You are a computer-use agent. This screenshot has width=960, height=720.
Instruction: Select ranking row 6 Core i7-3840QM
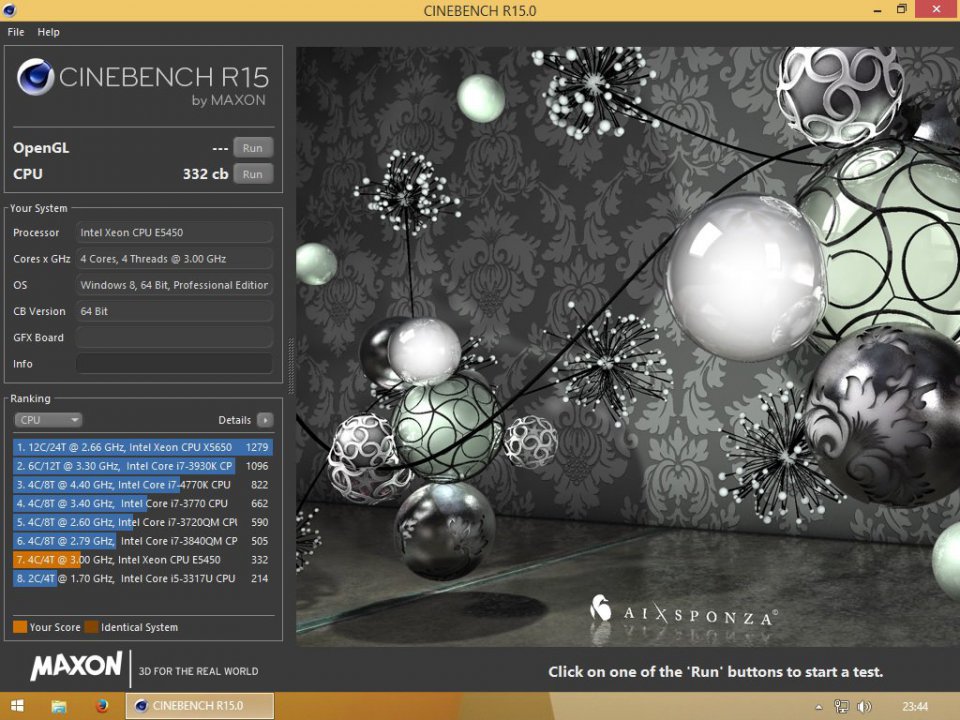coord(142,541)
